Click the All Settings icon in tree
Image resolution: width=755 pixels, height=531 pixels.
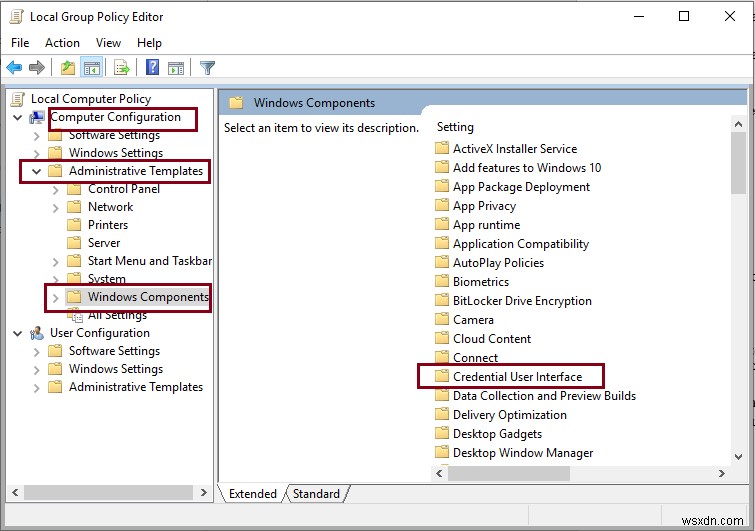pos(75,316)
